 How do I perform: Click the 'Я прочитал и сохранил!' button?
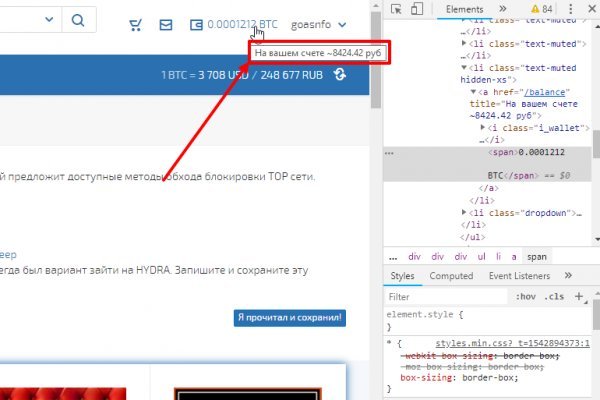click(290, 317)
